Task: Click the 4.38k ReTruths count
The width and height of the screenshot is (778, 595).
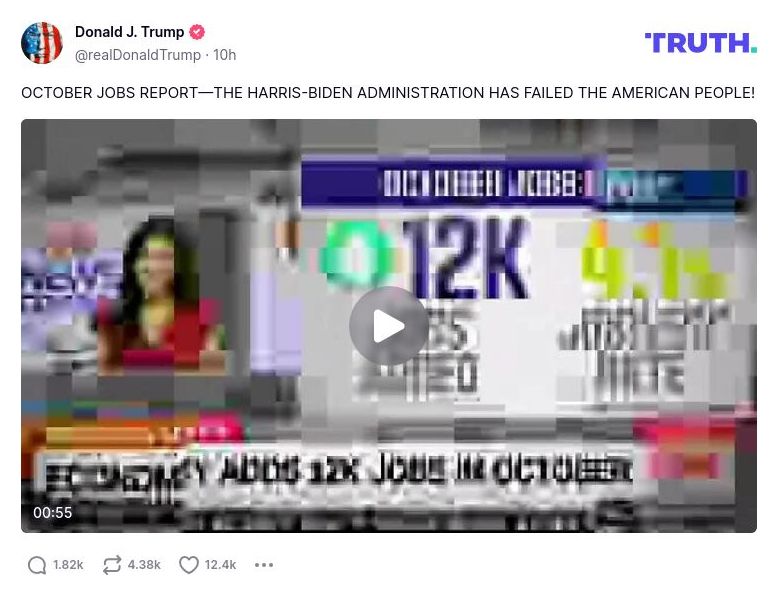Action: (144, 565)
